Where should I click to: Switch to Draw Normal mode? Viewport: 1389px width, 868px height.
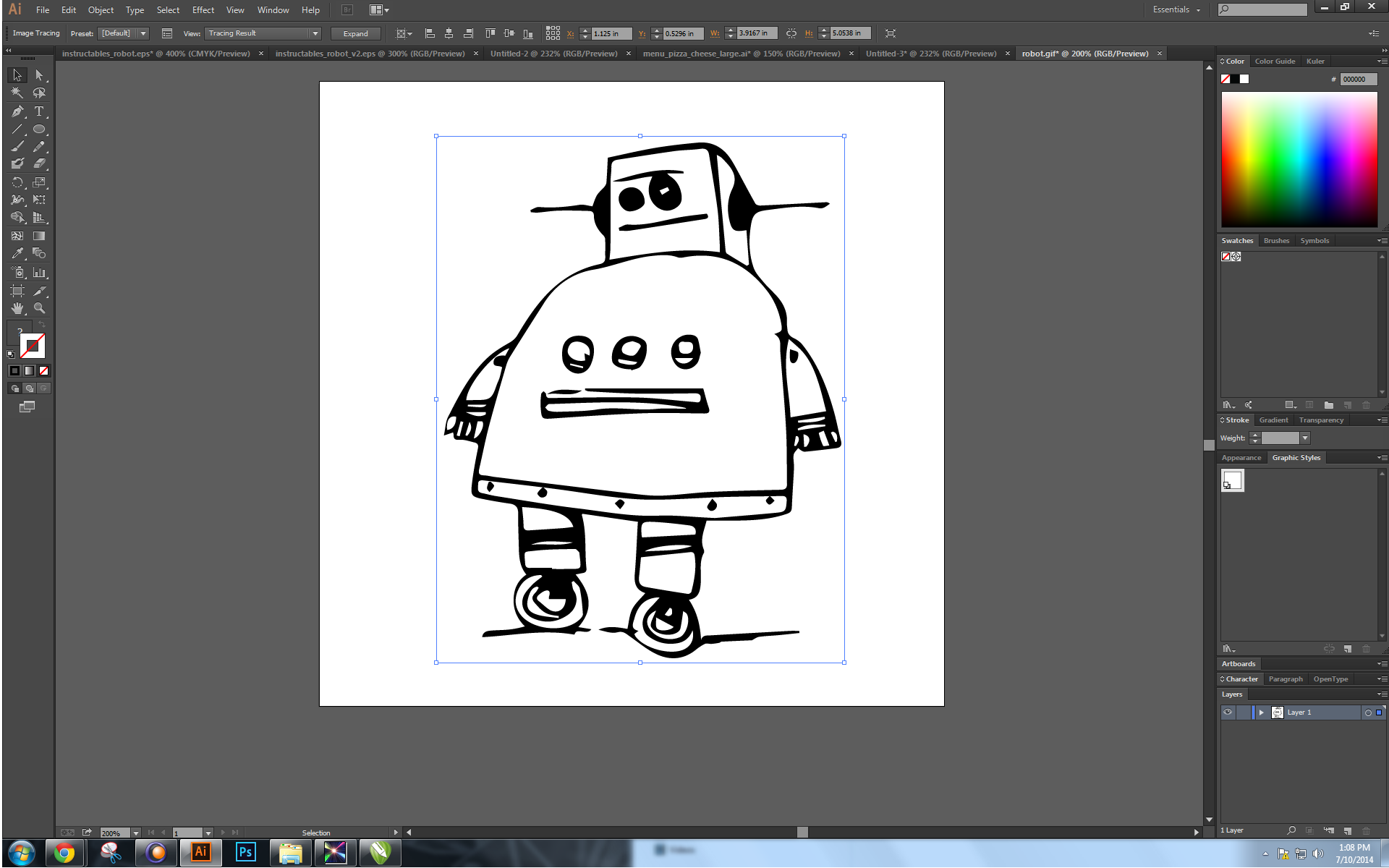[14, 388]
